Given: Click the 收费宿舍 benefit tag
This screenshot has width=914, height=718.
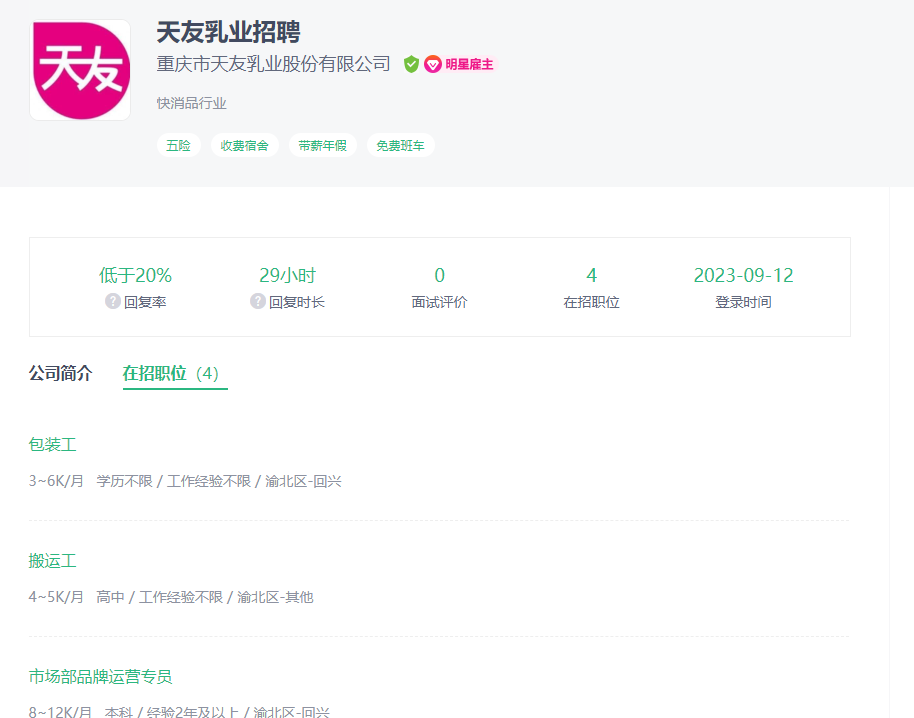Looking at the screenshot, I should (x=245, y=145).
